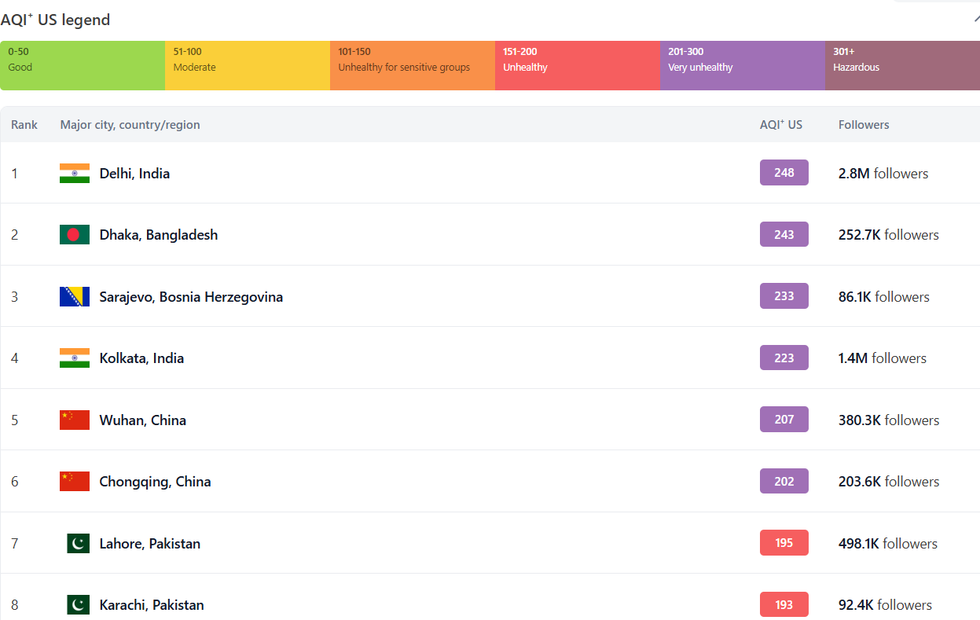Click the Rank column header

[x=24, y=125]
